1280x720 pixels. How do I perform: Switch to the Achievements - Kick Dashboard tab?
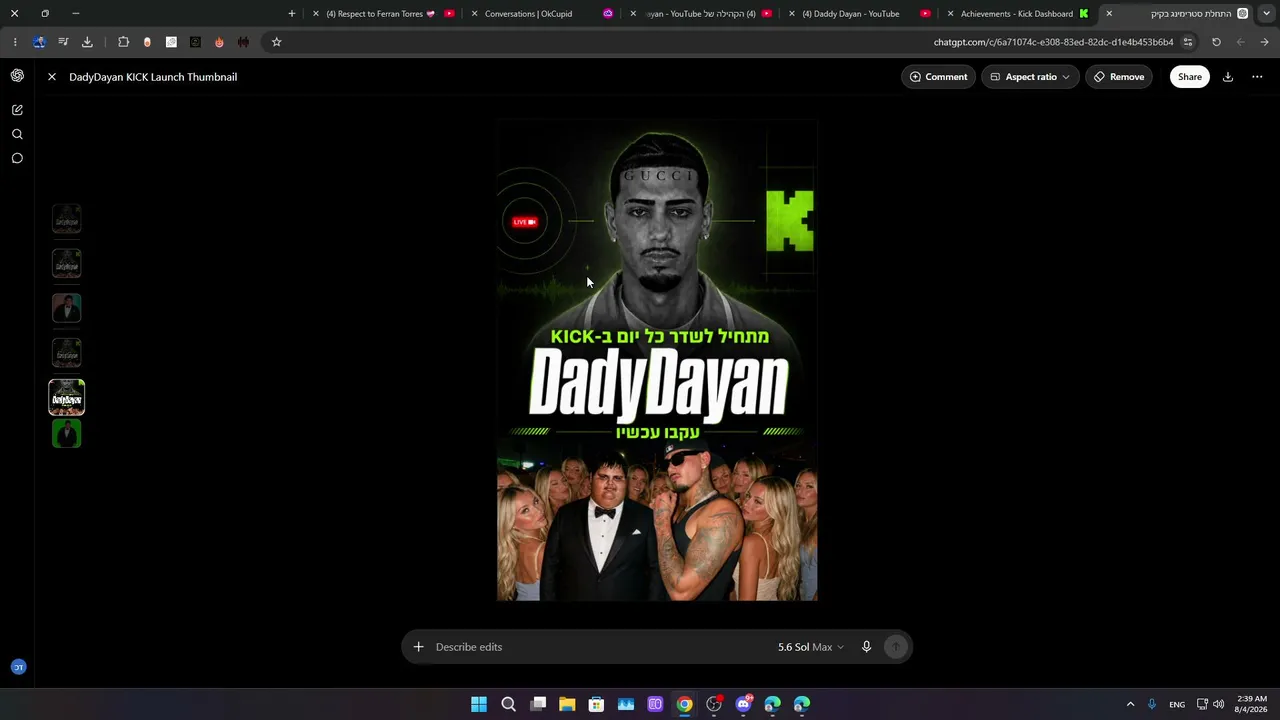click(1020, 14)
